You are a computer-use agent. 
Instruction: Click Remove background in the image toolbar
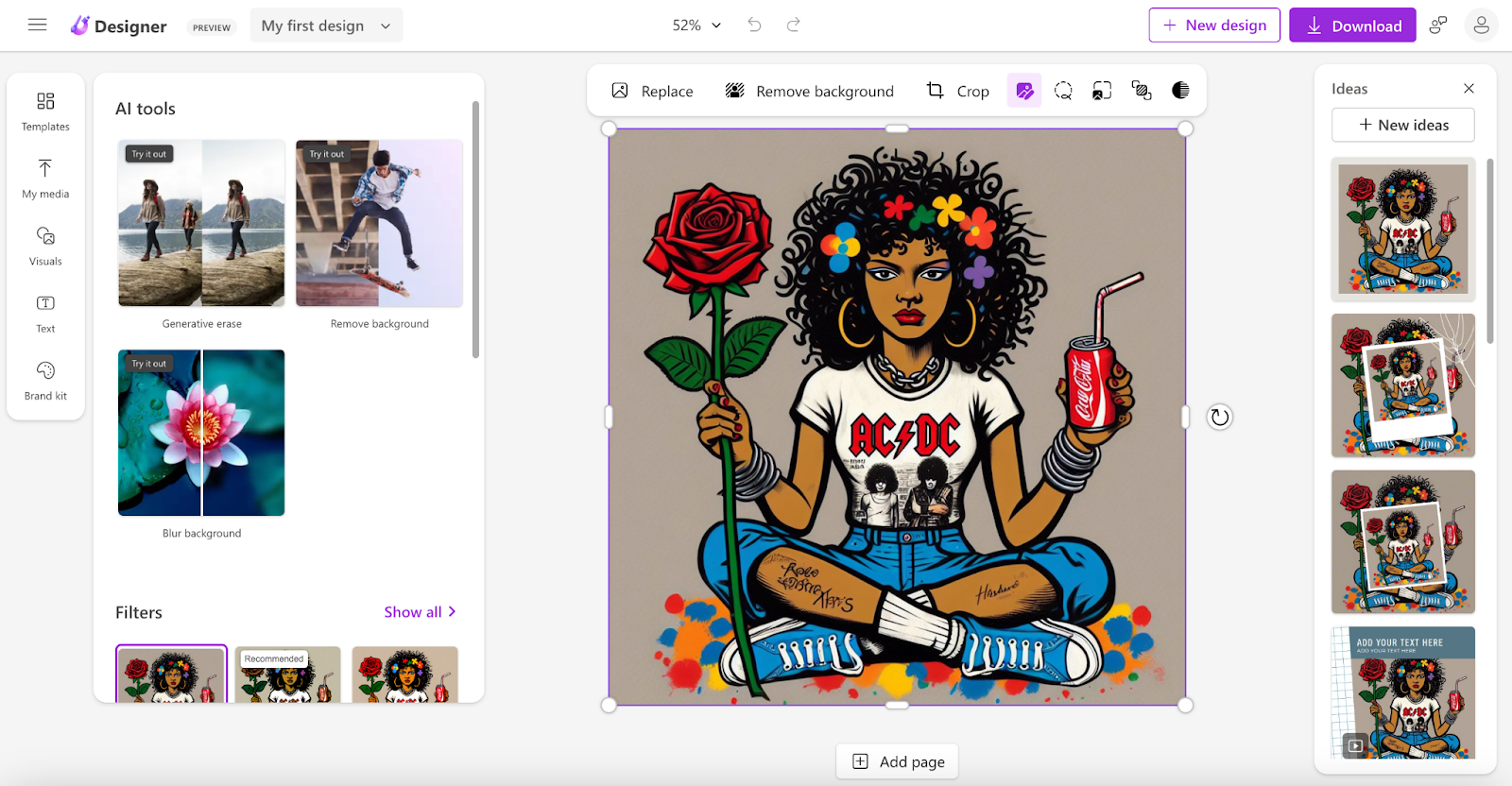click(x=809, y=91)
